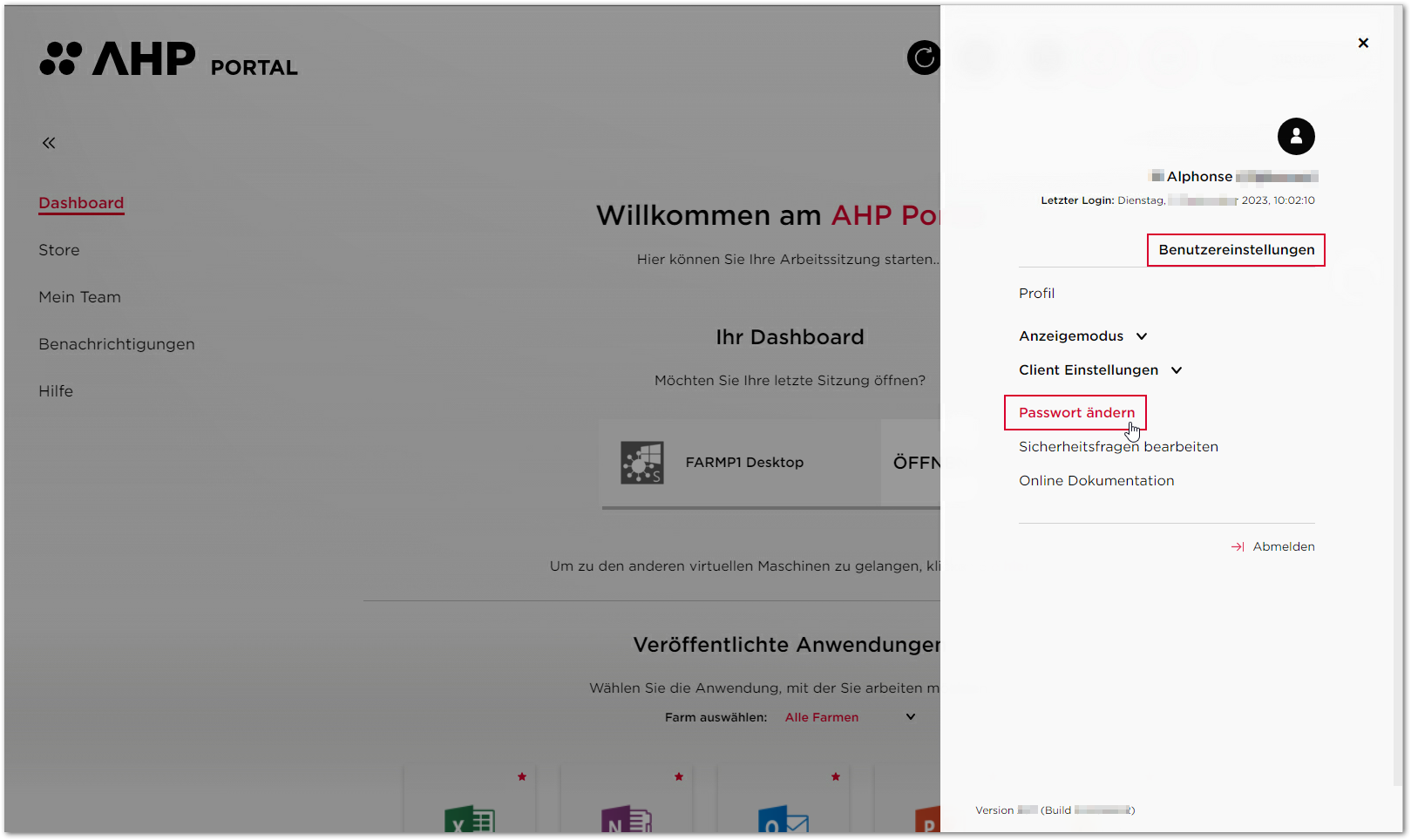Image resolution: width=1411 pixels, height=840 pixels.
Task: Click the Benutzereinstellungen heading
Action: (1236, 250)
